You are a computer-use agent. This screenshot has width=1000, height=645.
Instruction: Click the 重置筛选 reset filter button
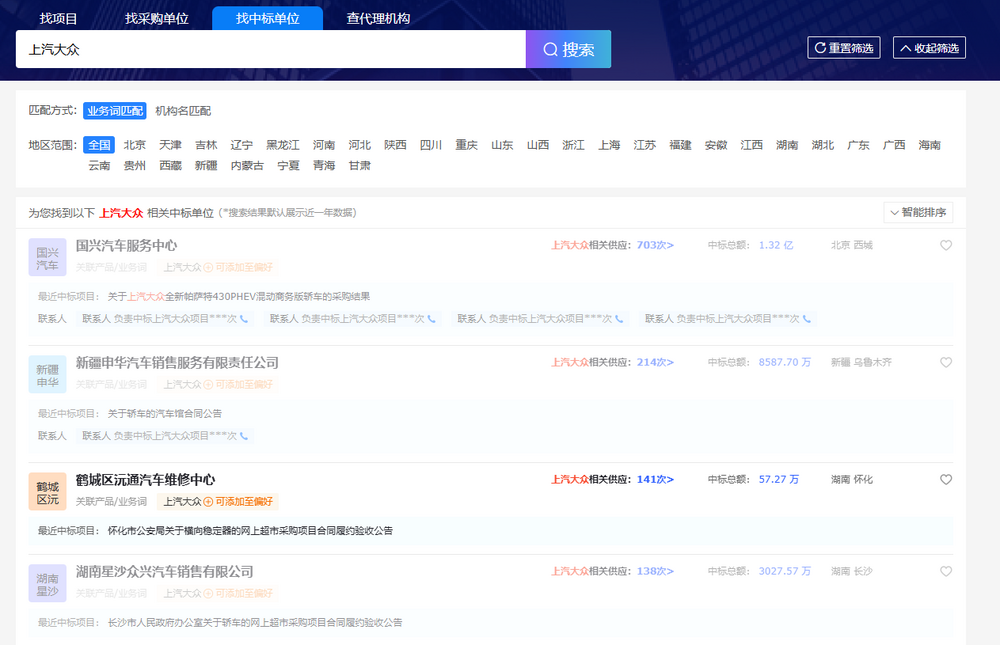tap(844, 48)
